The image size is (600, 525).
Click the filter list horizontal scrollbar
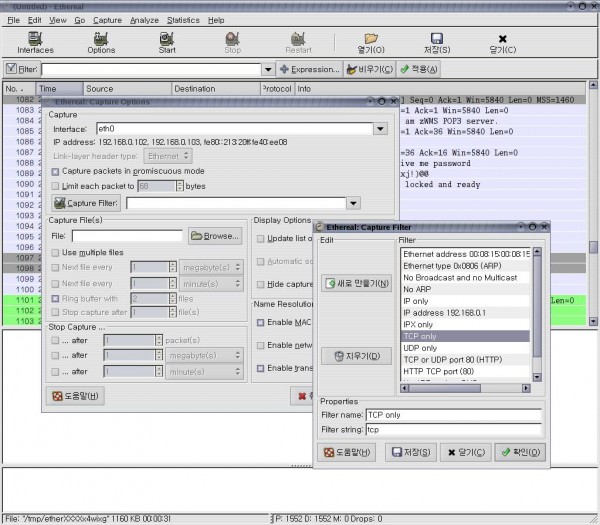pyautogui.click(x=465, y=388)
